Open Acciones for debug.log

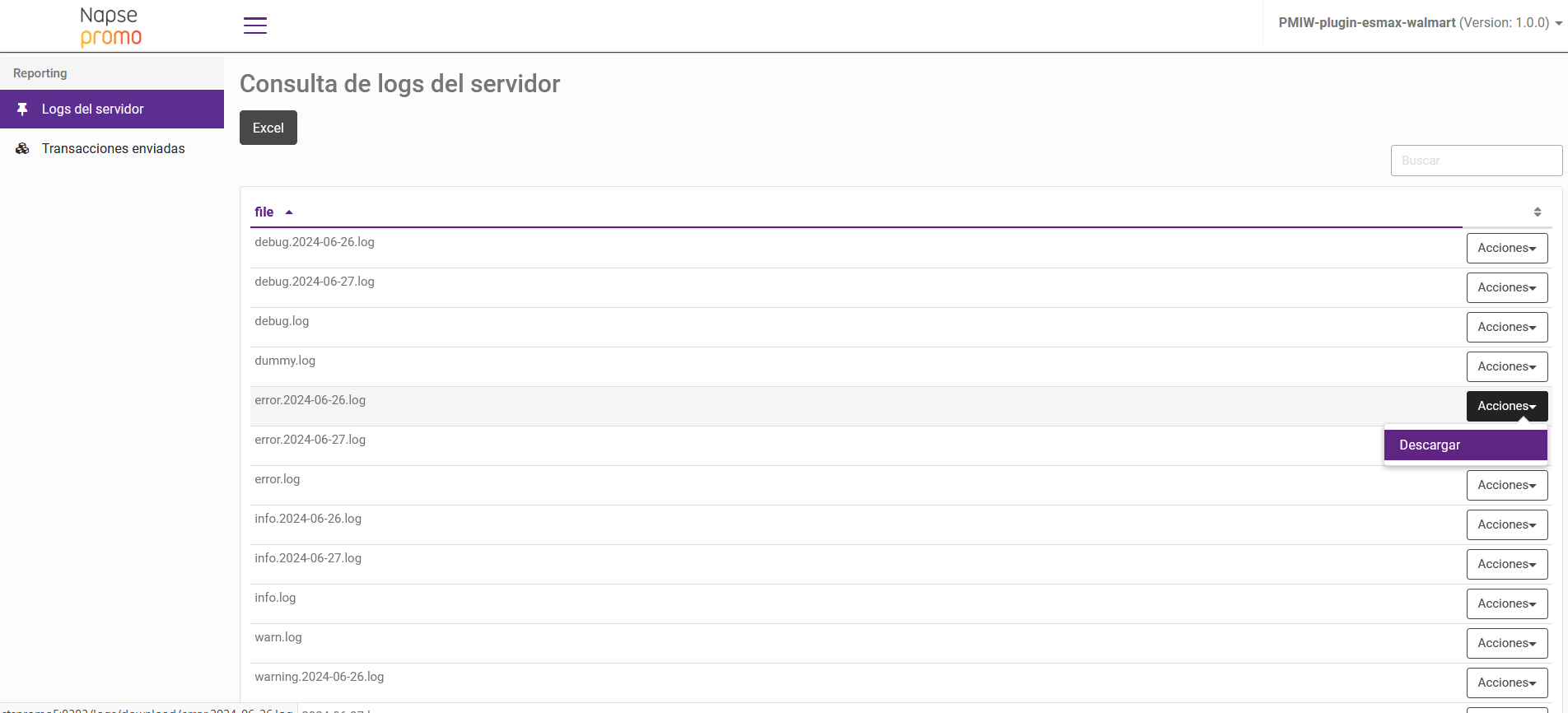point(1506,327)
